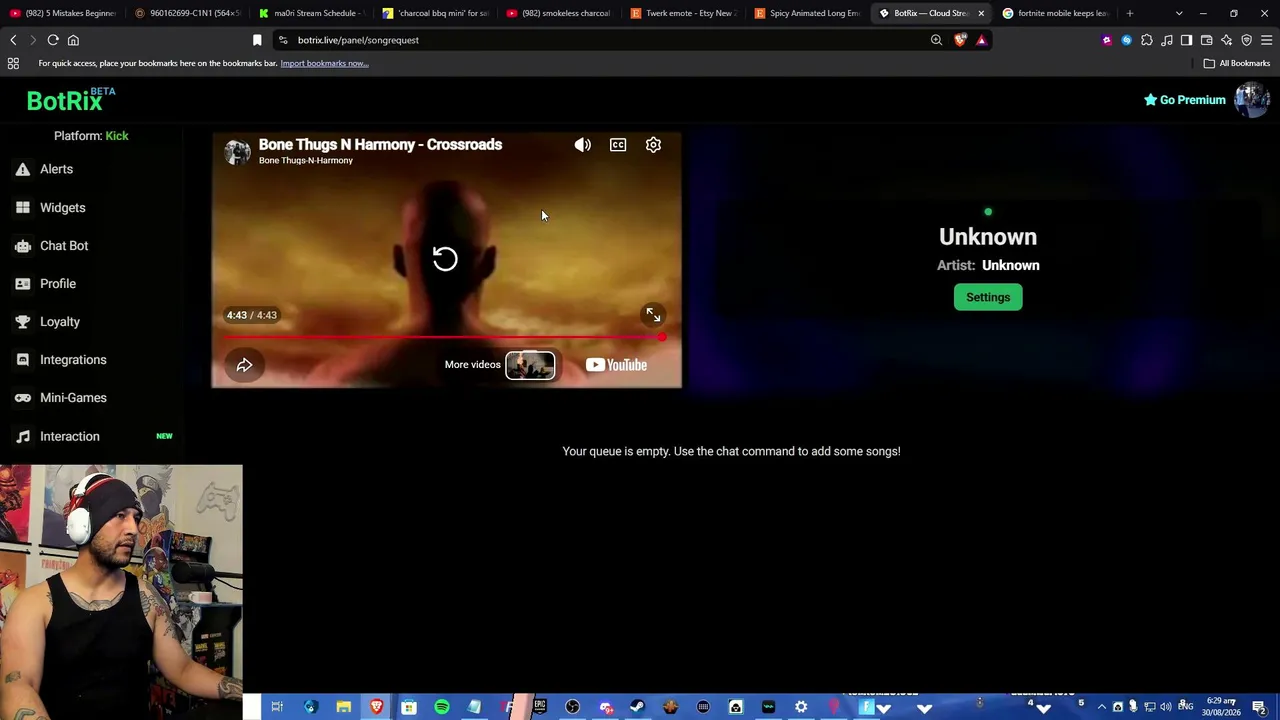The width and height of the screenshot is (1280, 720).
Task: Open the browser extensions puzzle icon
Action: (1146, 40)
